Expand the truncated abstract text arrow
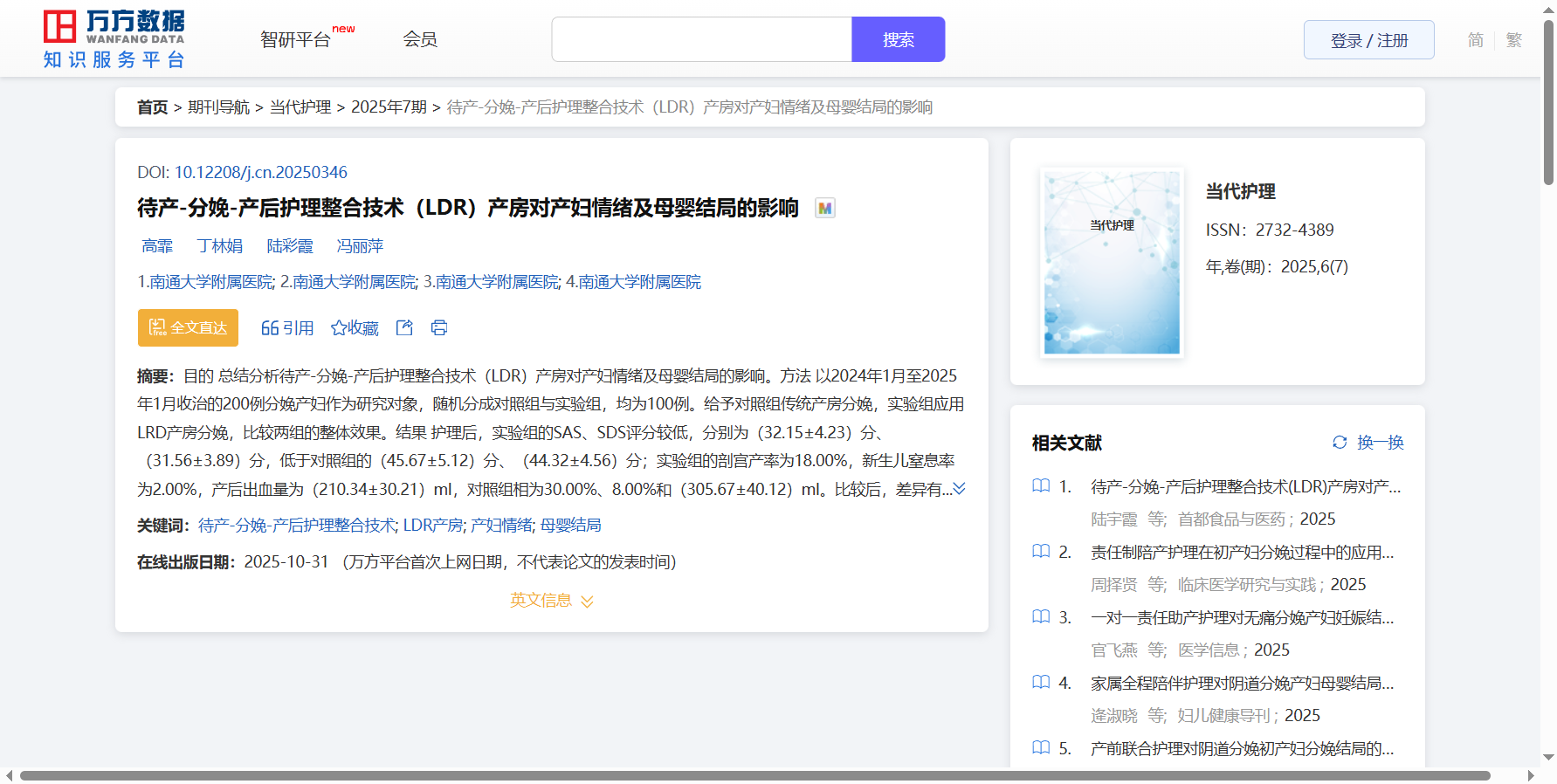The width and height of the screenshot is (1557, 784). coord(959,489)
